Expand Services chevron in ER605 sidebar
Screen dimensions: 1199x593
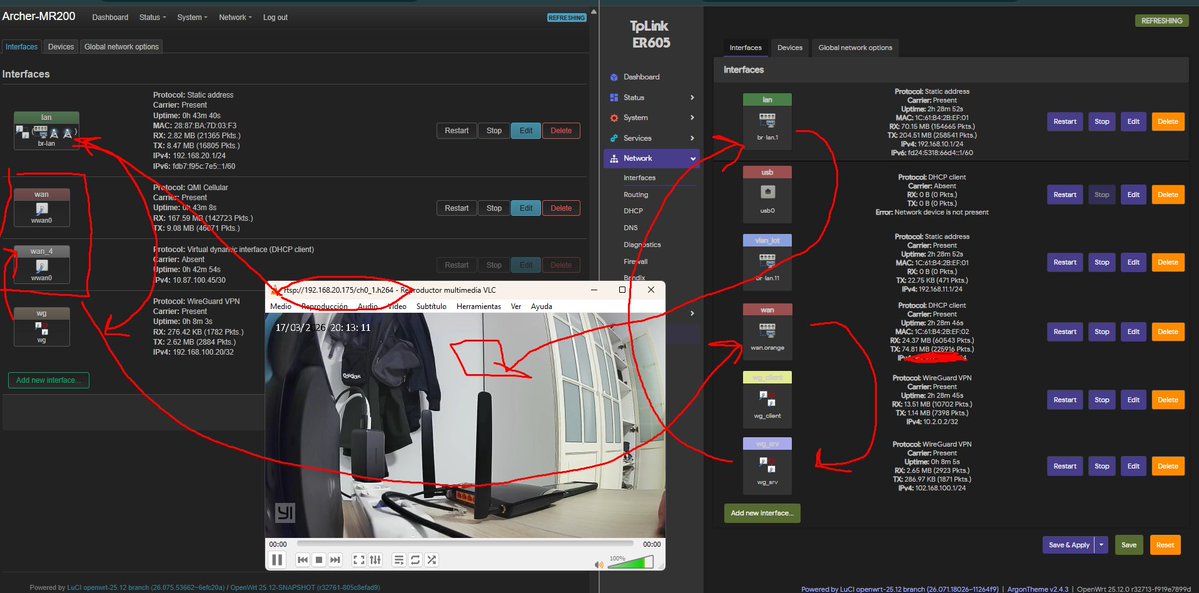point(692,138)
